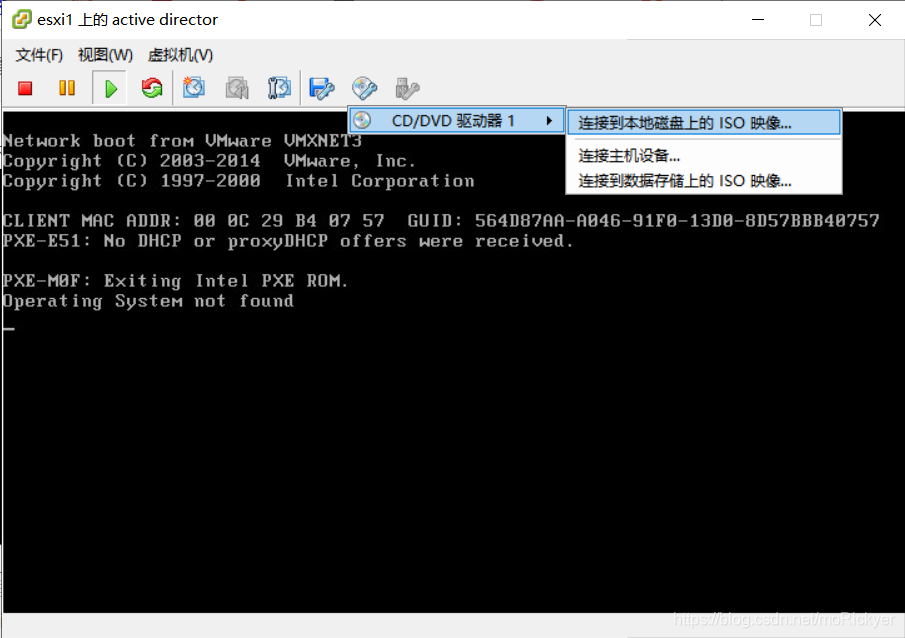Open the 文件(F) menu
The image size is (905, 638).
pos(39,55)
